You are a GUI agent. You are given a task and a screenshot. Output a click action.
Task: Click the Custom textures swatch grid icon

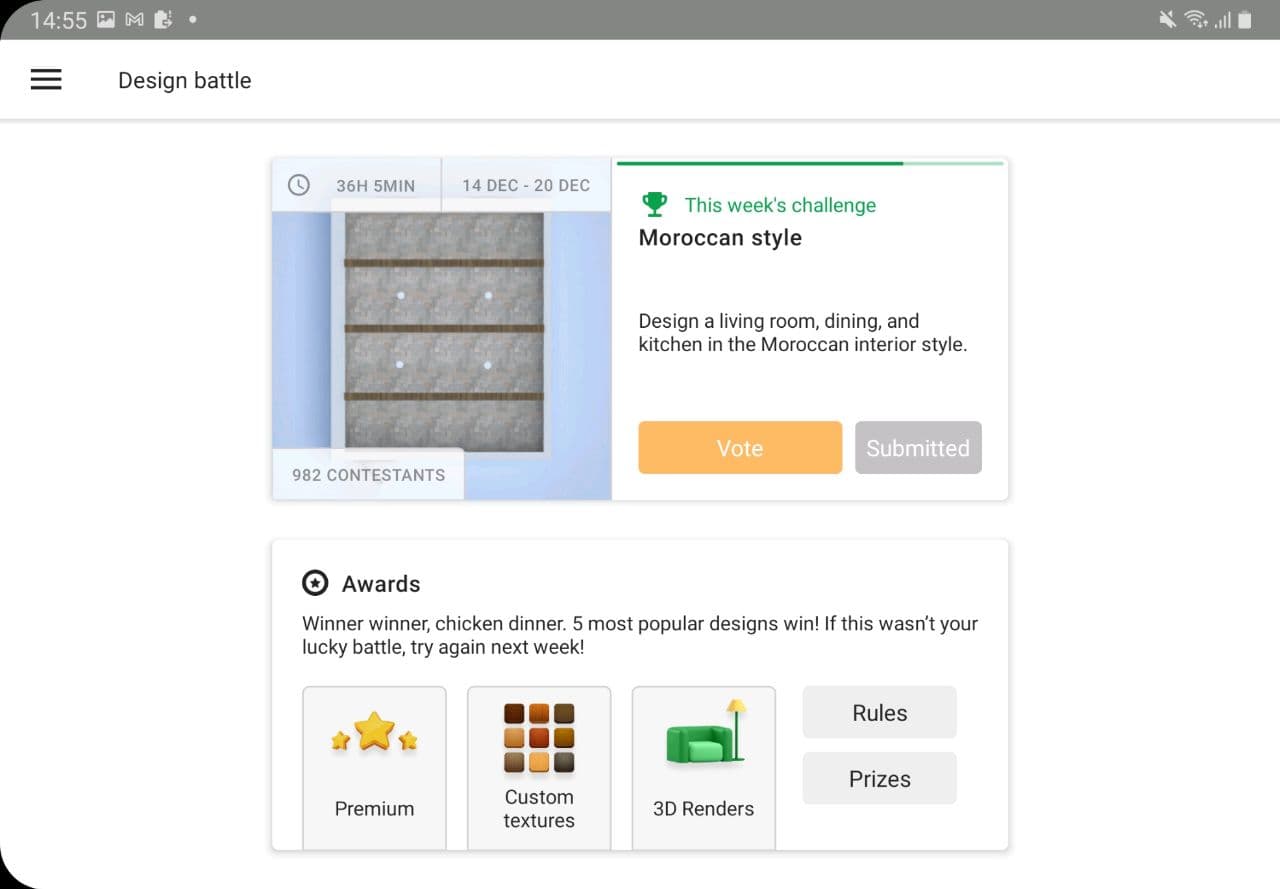pos(539,738)
